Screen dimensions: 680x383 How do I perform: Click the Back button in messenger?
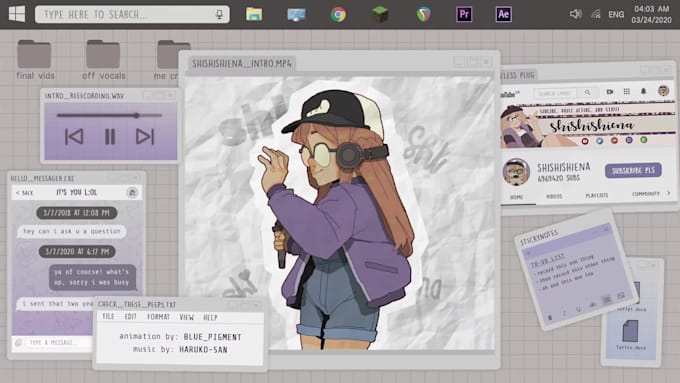coord(25,193)
